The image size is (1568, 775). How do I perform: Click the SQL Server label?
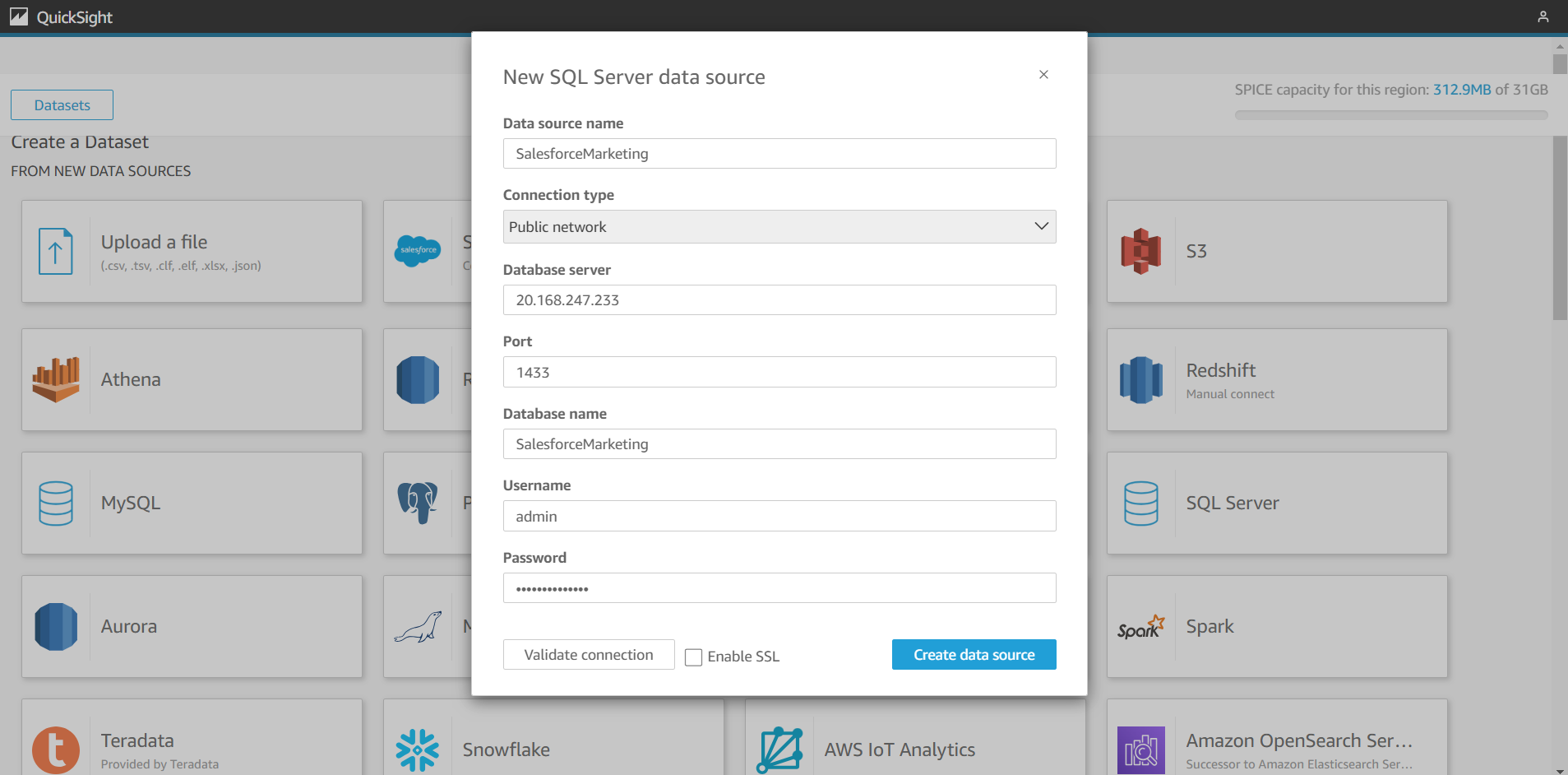point(1233,503)
